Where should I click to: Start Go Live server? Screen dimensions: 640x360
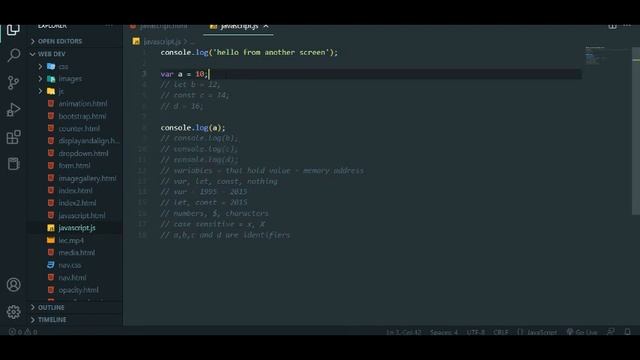click(582, 332)
